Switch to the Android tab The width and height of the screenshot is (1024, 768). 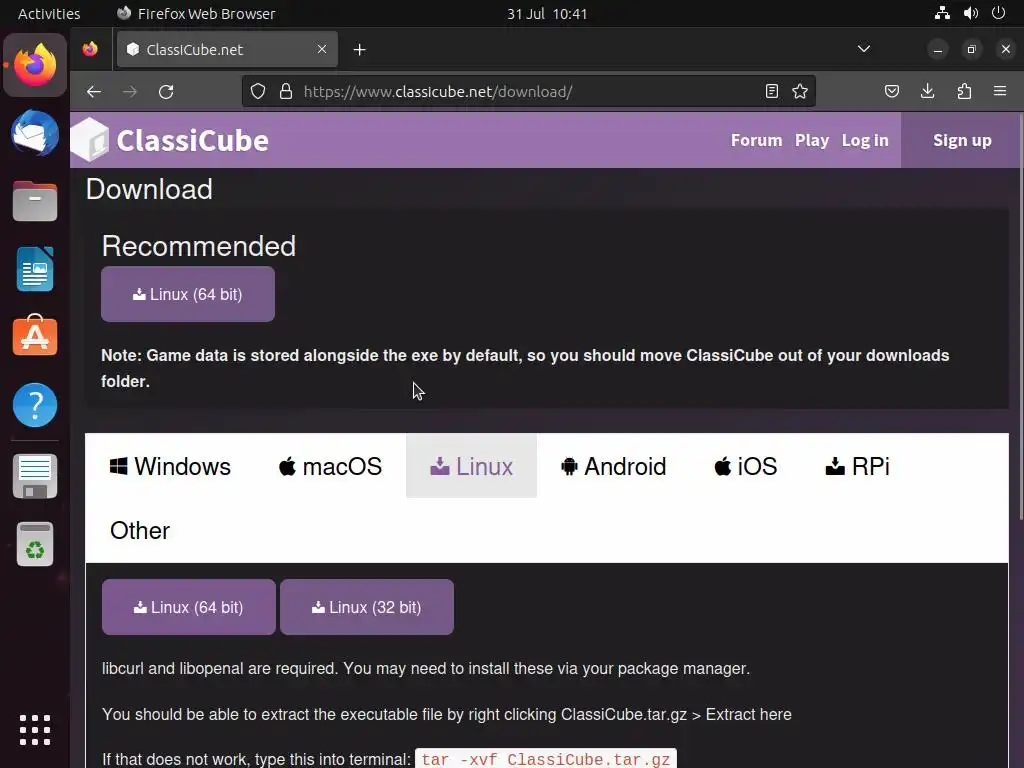tap(613, 466)
